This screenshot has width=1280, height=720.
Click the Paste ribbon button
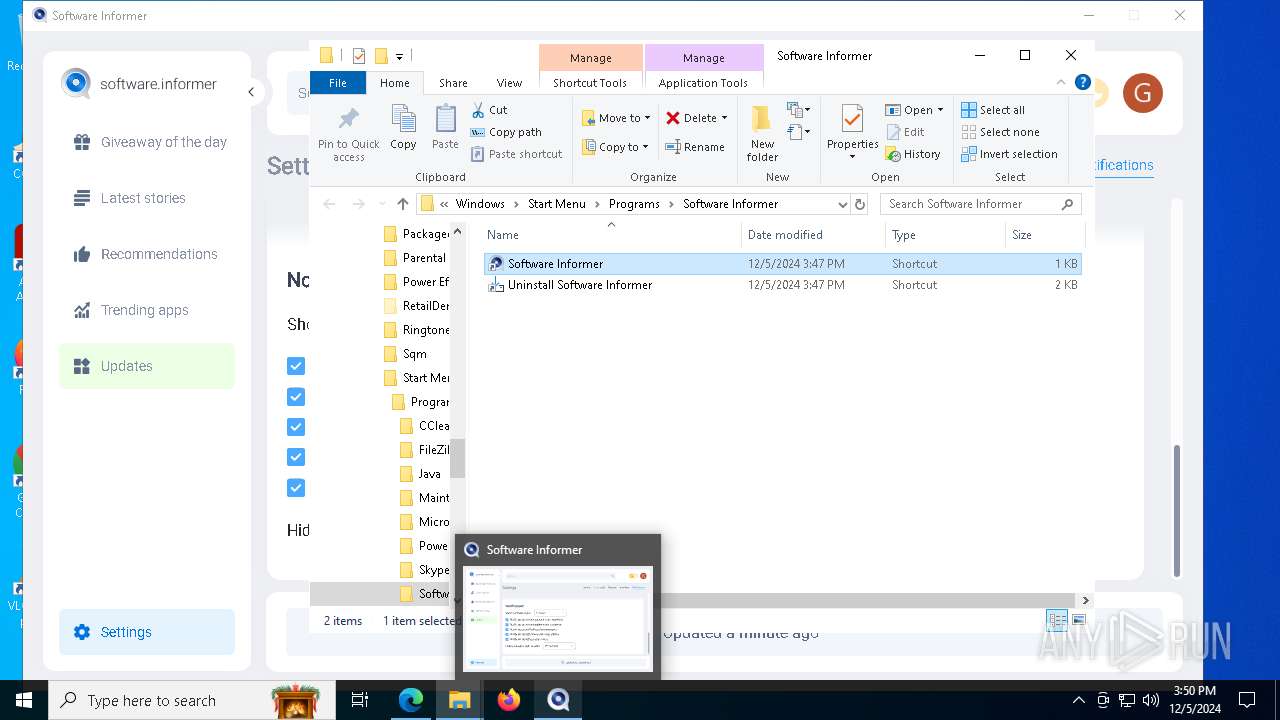(x=445, y=127)
